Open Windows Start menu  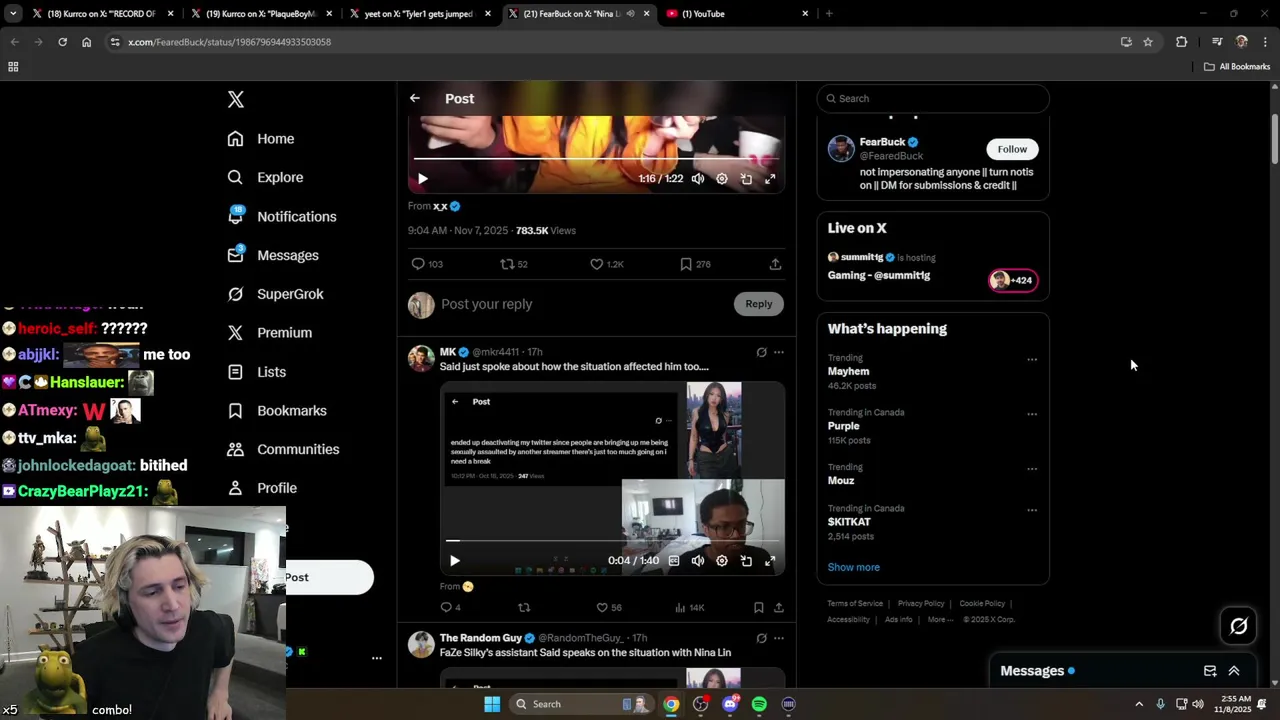492,704
